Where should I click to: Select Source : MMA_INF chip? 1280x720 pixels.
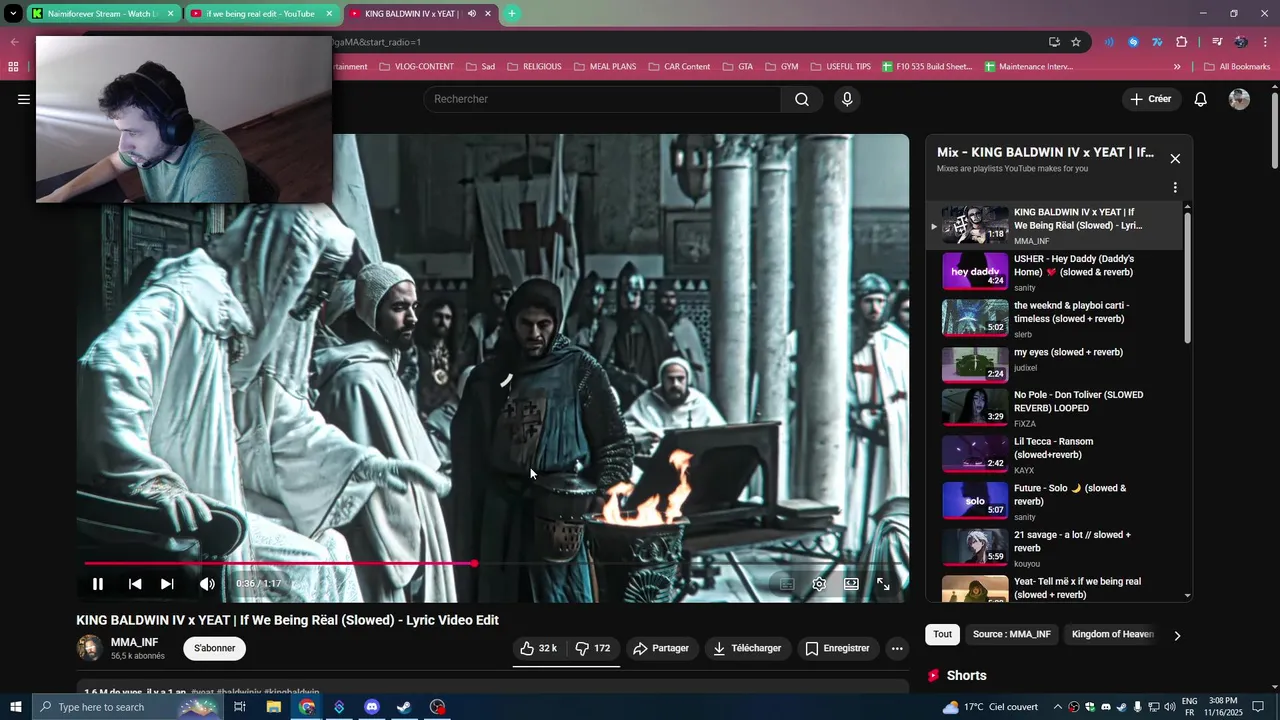tap(1011, 634)
